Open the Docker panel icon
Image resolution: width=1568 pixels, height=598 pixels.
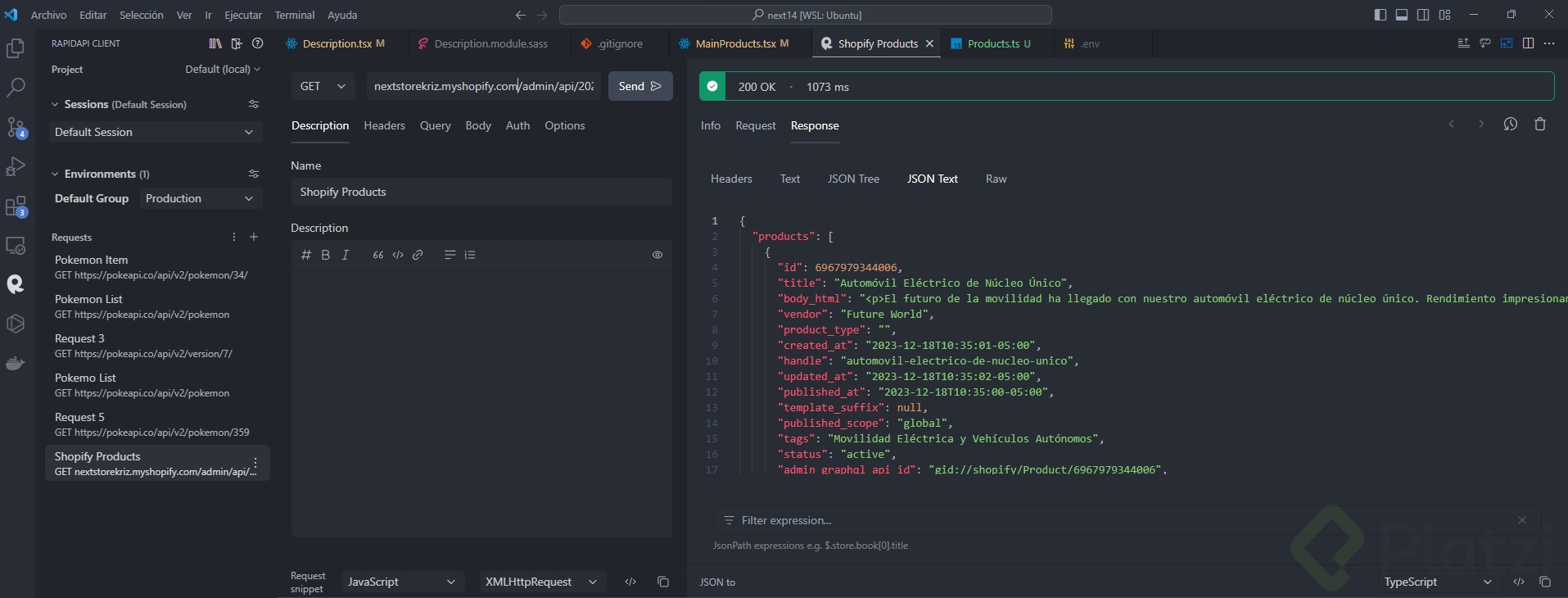[x=16, y=363]
